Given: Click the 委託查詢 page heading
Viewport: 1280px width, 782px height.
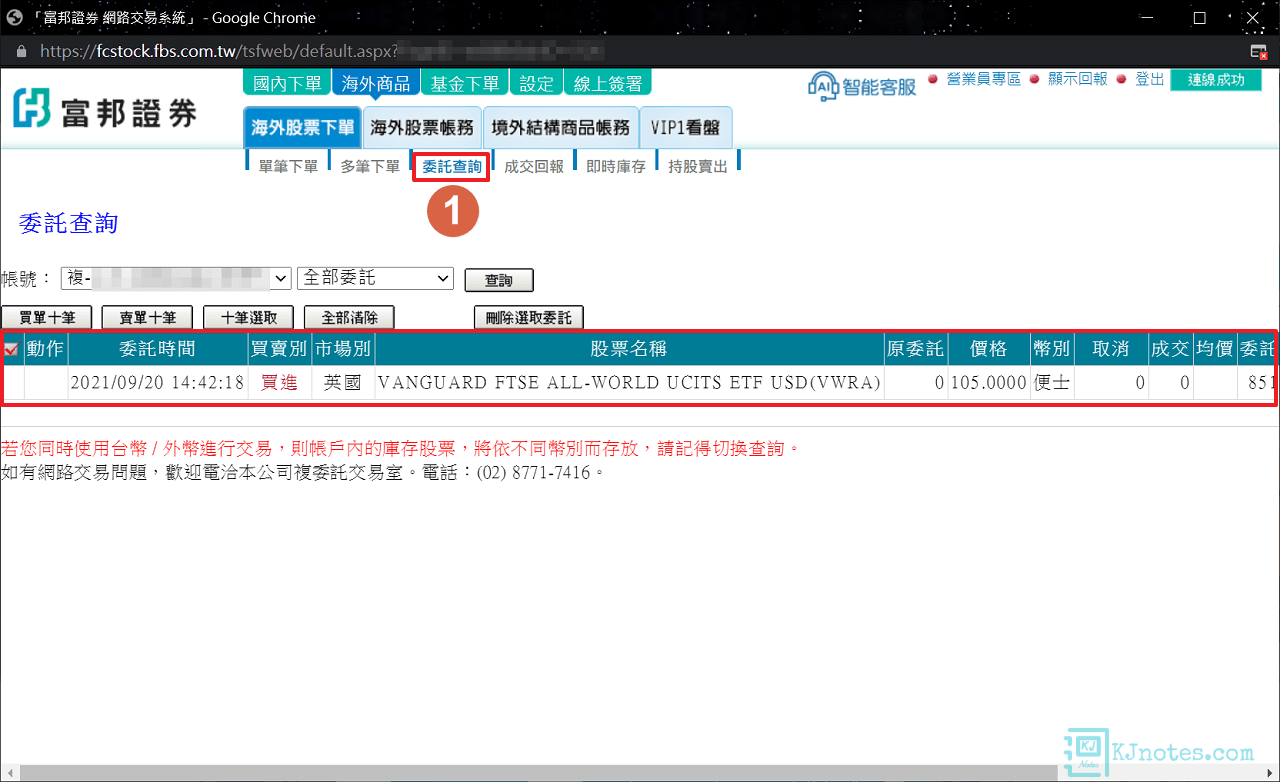Looking at the screenshot, I should [68, 223].
